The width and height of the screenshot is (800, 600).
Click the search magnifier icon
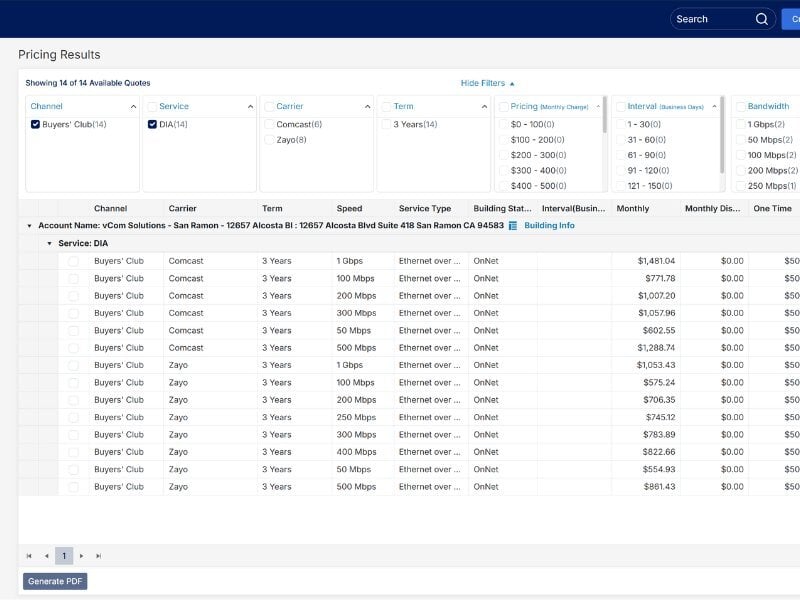point(762,19)
